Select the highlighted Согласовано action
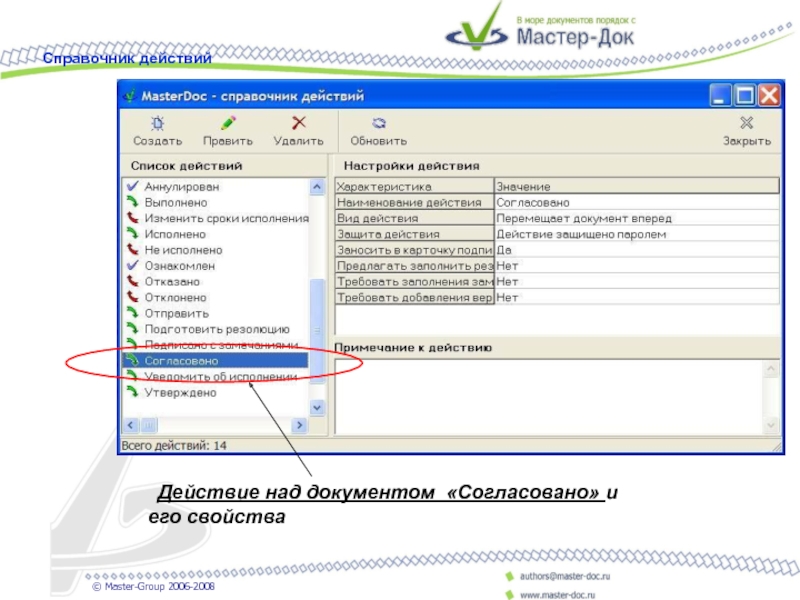 pos(215,361)
